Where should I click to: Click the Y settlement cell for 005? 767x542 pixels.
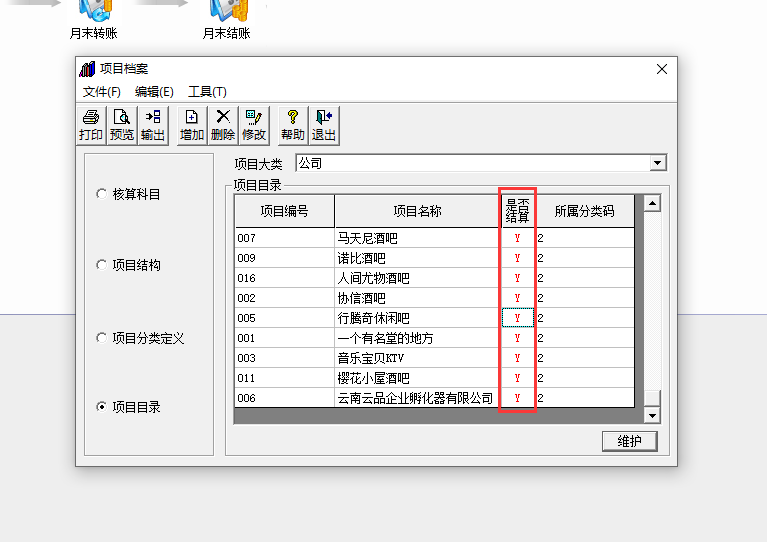click(518, 318)
